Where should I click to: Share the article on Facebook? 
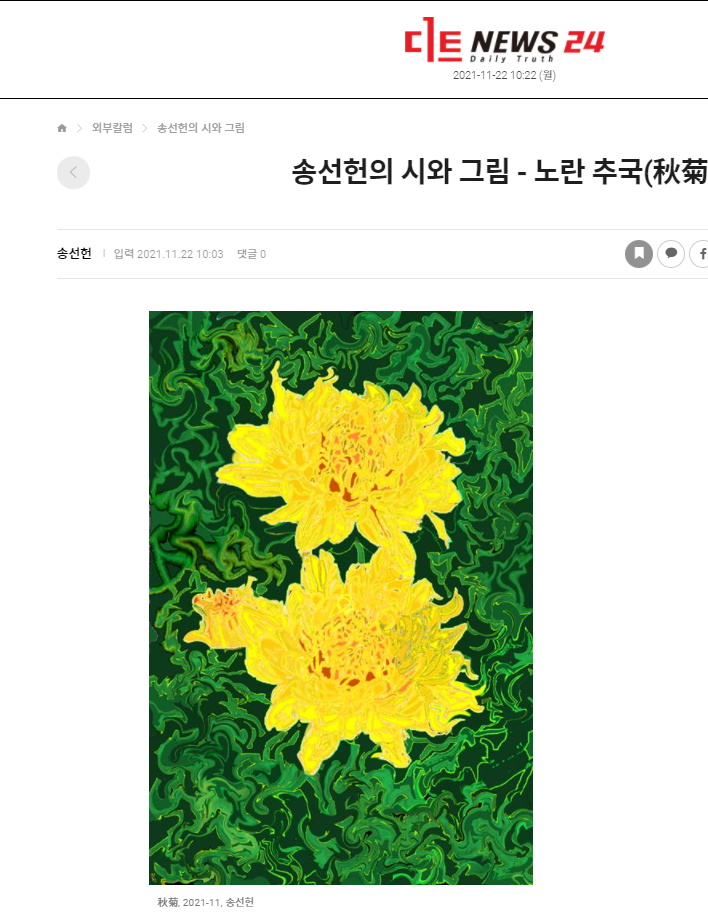point(700,254)
